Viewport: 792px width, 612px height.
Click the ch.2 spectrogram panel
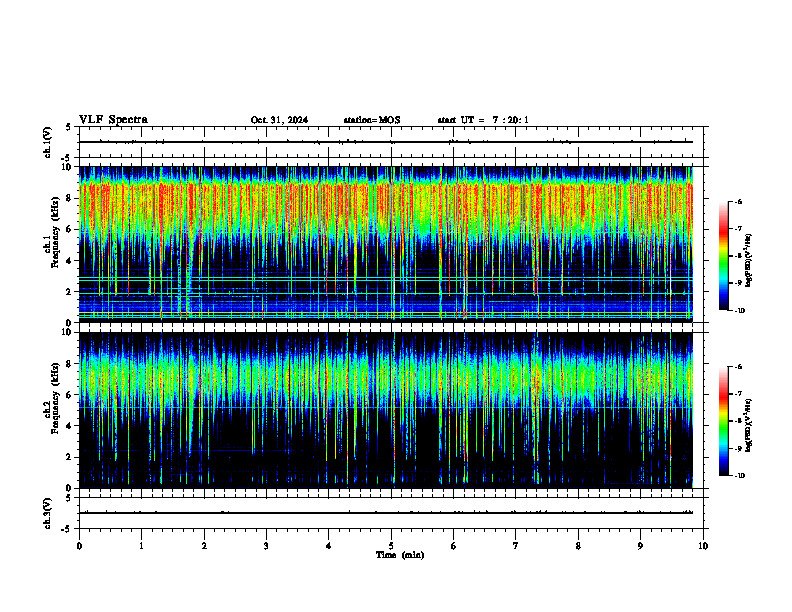386,410
